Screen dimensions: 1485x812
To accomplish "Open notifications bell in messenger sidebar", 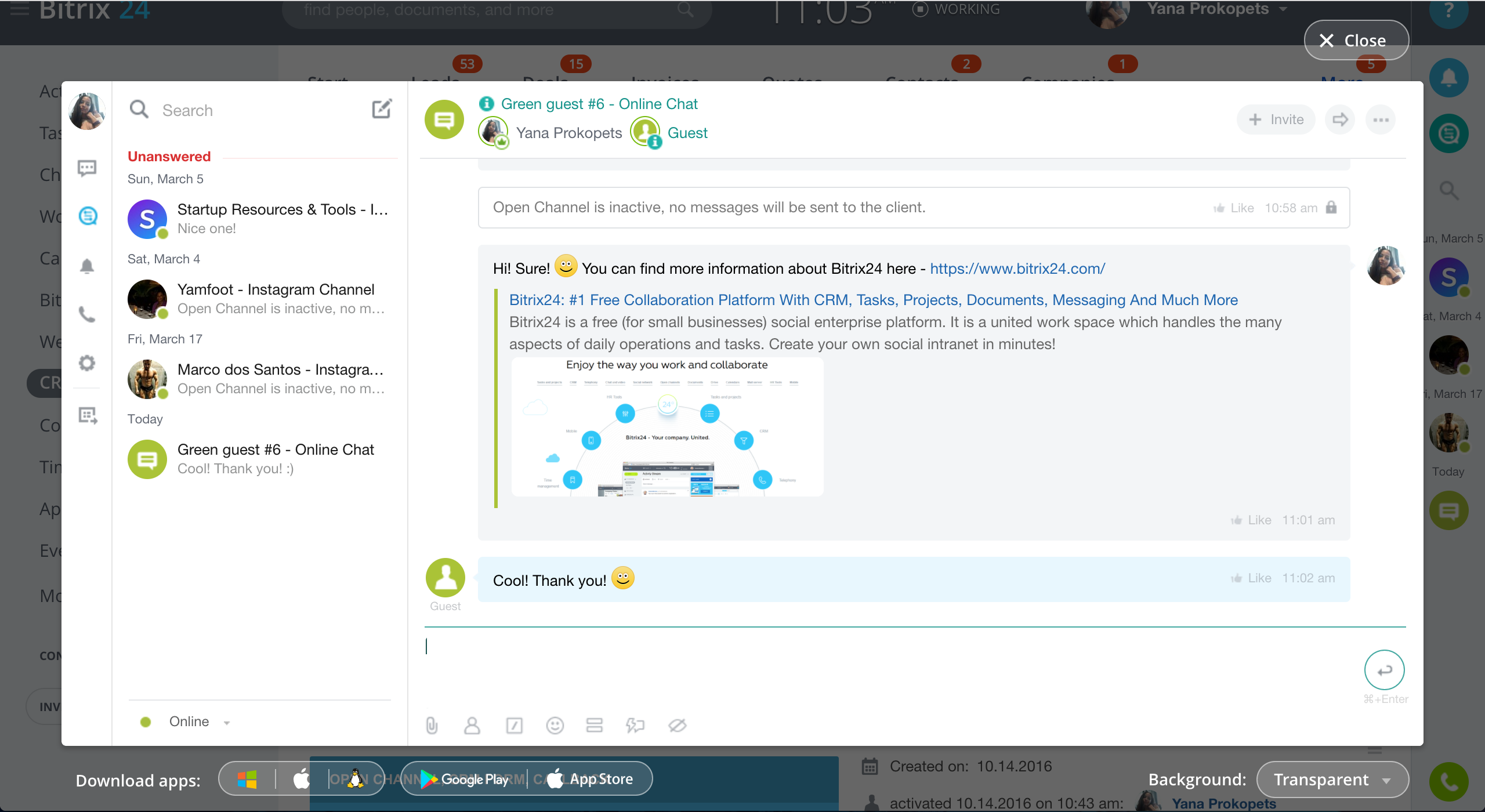I will click(87, 266).
